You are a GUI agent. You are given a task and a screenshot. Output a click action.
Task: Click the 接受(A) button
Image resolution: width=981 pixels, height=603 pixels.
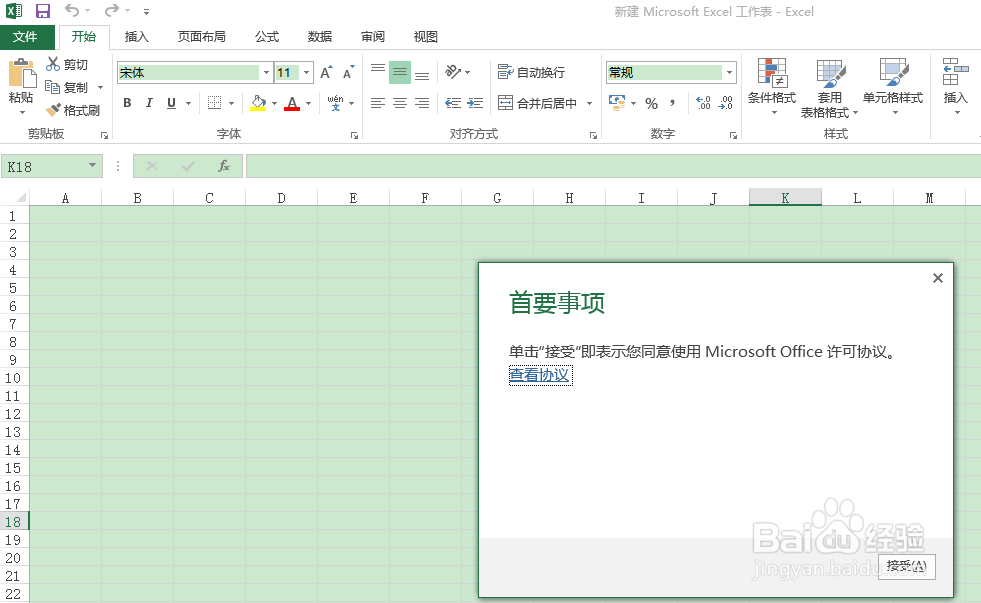[907, 567]
